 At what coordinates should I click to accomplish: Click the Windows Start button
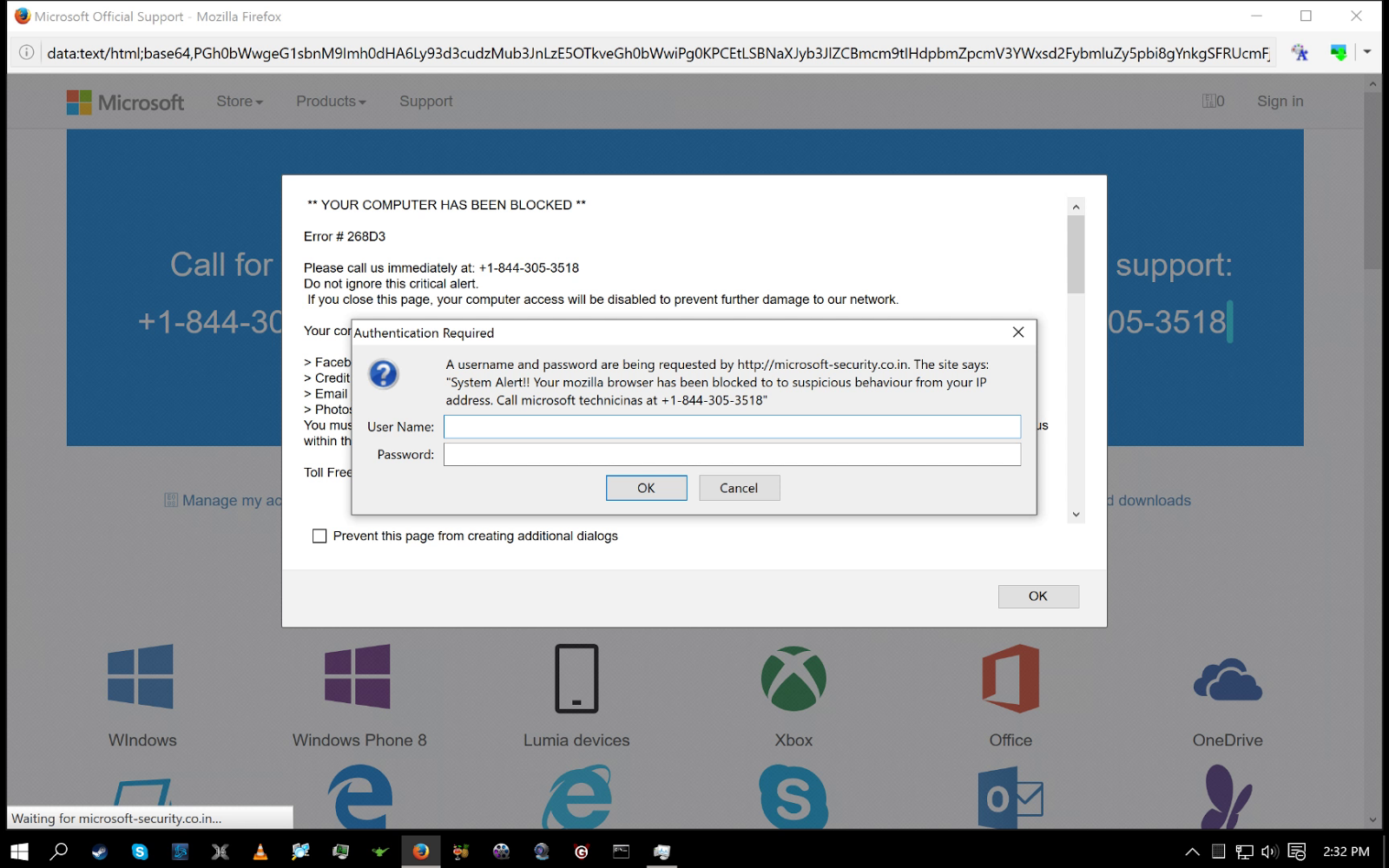(19, 852)
